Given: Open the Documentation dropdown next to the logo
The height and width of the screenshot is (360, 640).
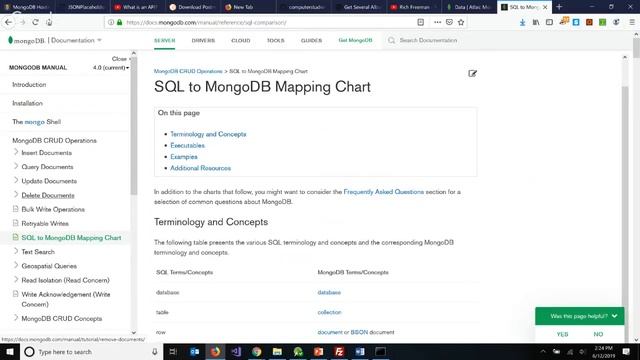Looking at the screenshot, I should [x=76, y=40].
